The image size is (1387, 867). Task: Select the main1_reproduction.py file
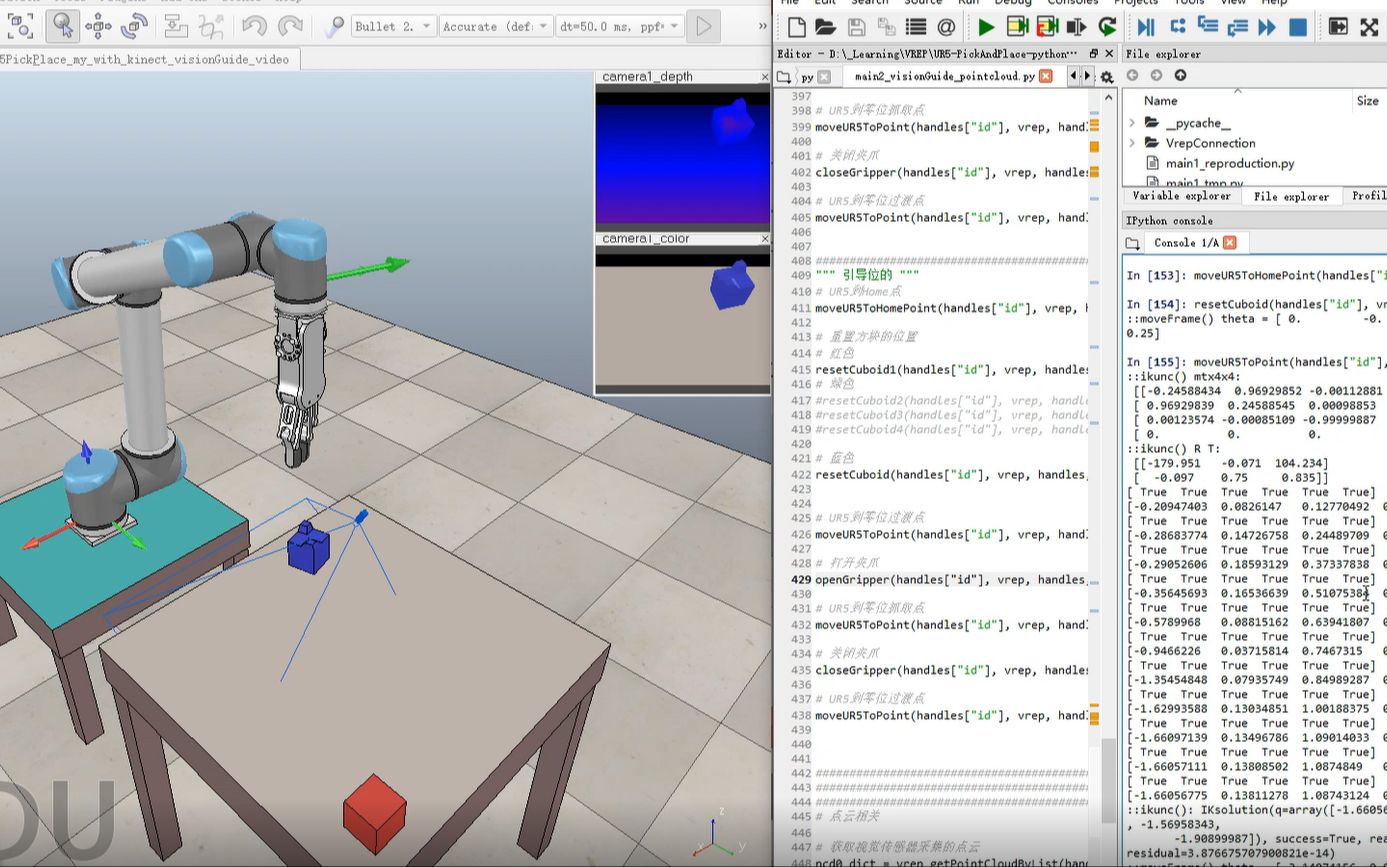tap(1229, 163)
